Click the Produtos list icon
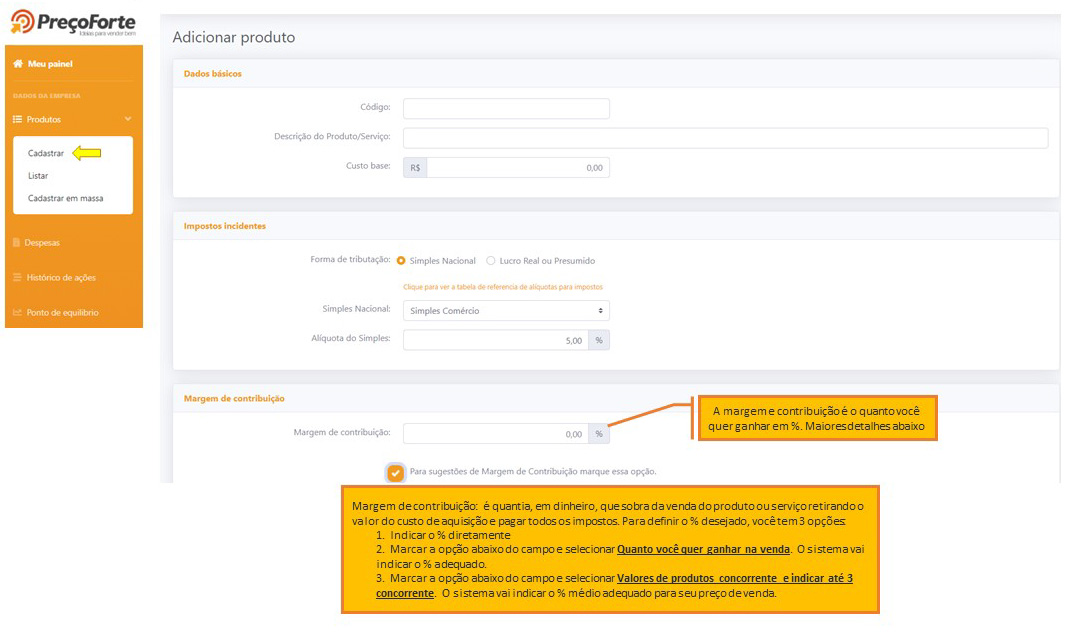The image size is (1081, 636). point(18,119)
